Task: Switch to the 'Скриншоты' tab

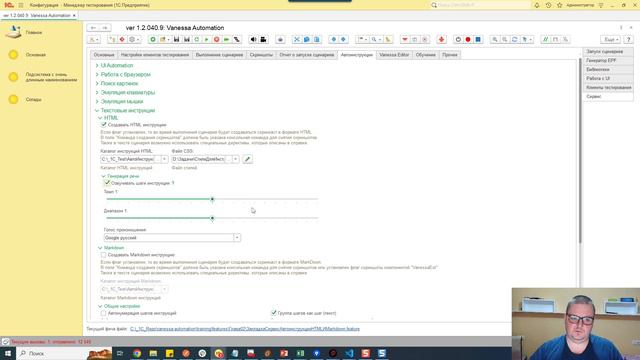Action: (x=261, y=55)
